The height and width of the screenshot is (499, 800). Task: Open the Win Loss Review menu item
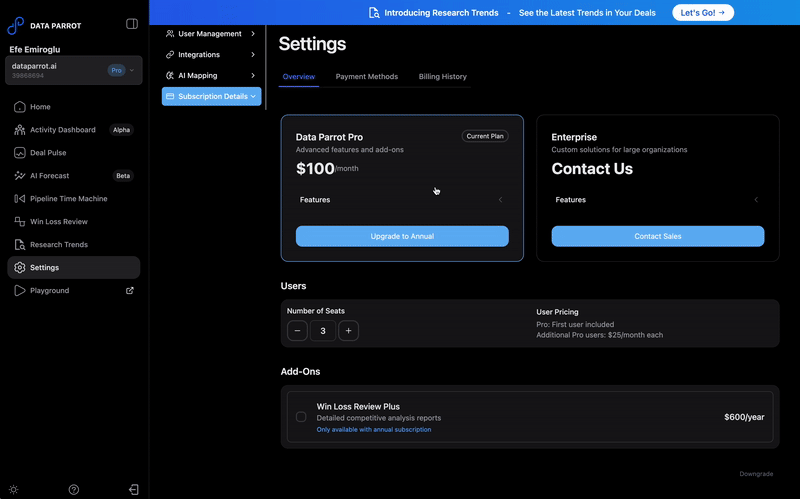[73, 221]
